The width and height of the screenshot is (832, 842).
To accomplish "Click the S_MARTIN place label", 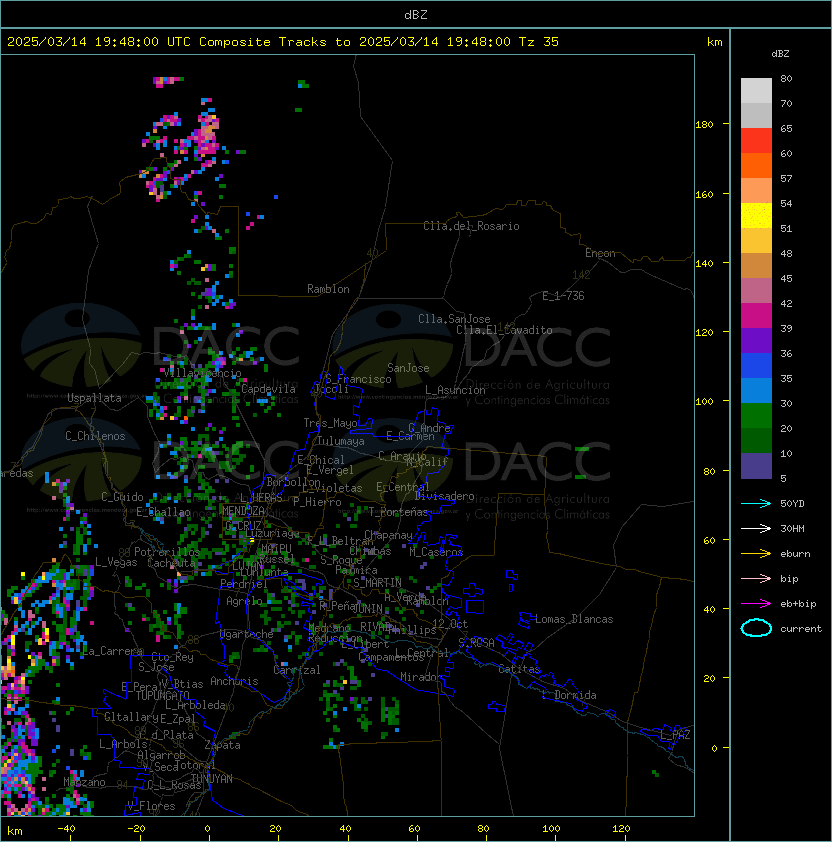I will [377, 583].
